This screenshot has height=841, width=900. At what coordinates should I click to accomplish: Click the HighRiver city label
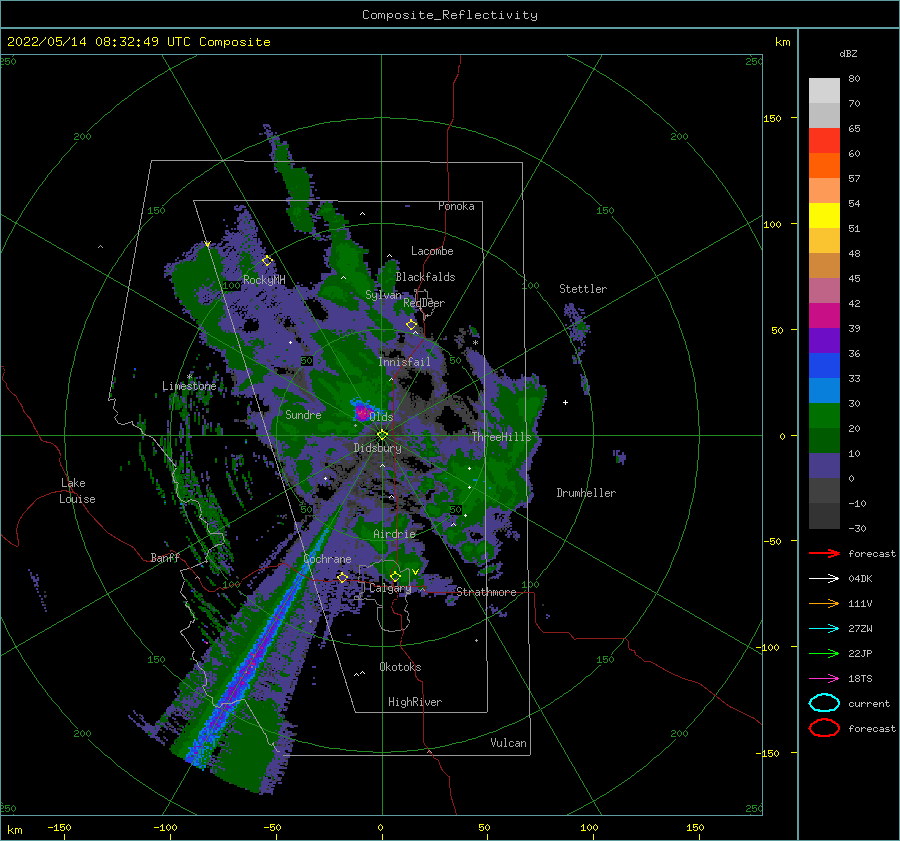coord(415,702)
